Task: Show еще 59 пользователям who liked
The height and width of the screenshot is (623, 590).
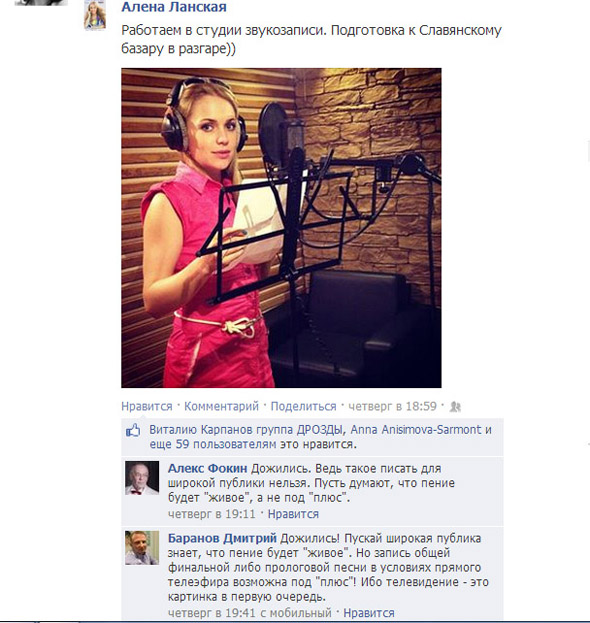Action: click(x=213, y=444)
